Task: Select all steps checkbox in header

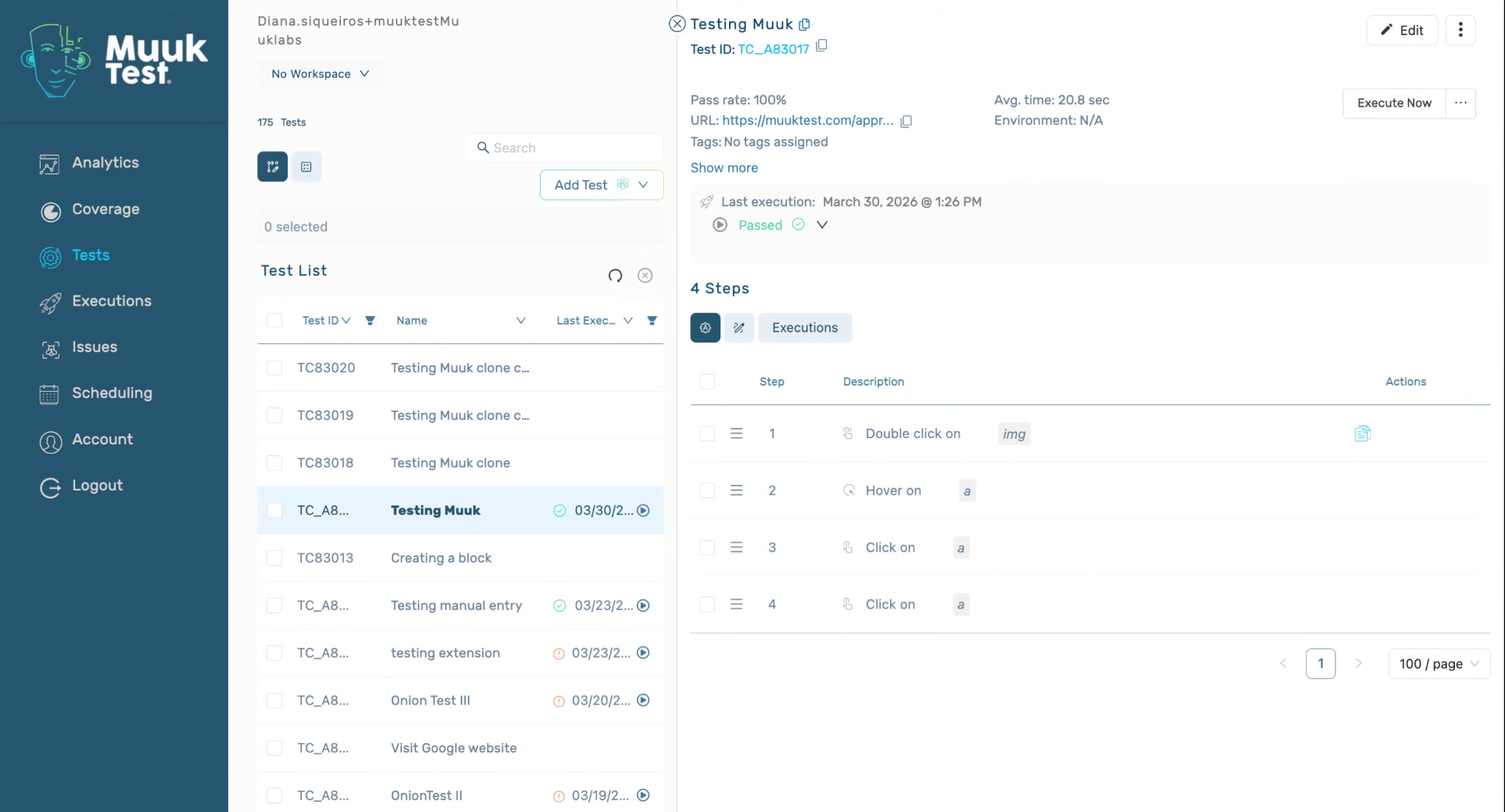Action: pyautogui.click(x=707, y=382)
